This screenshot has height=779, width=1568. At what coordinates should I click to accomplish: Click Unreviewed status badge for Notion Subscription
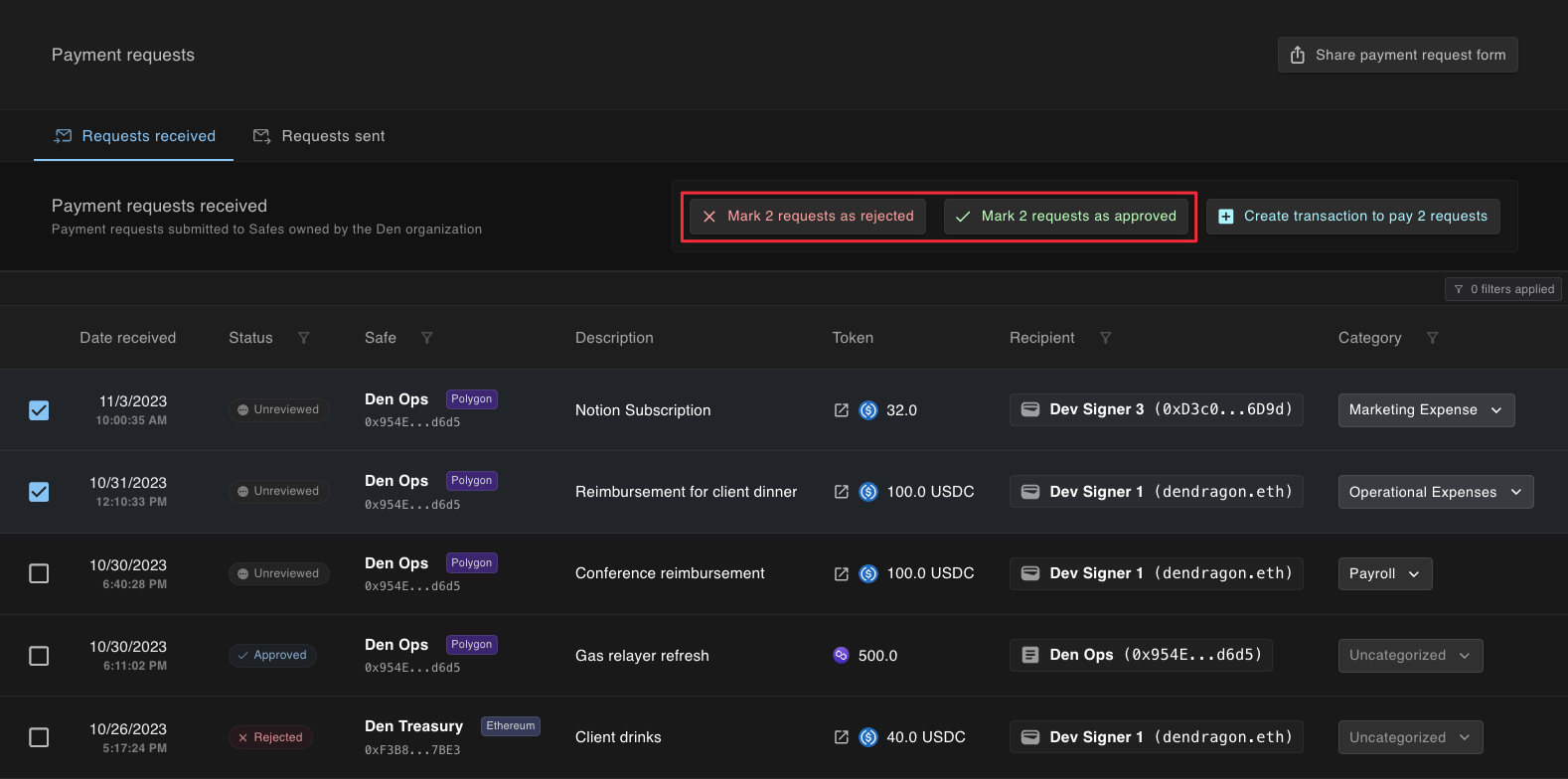pos(278,409)
